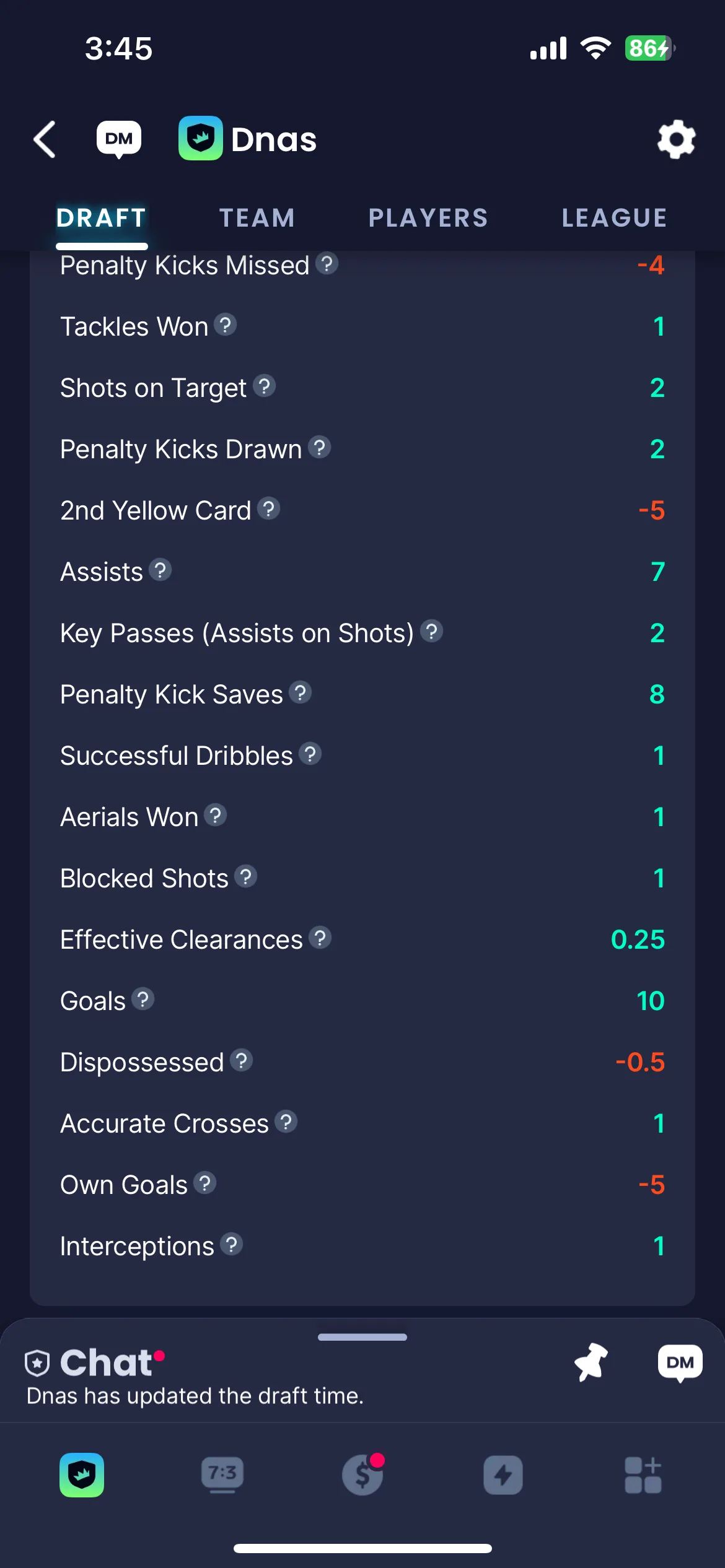Show help for Own Goals
The width and height of the screenshot is (725, 1568).
[205, 1183]
